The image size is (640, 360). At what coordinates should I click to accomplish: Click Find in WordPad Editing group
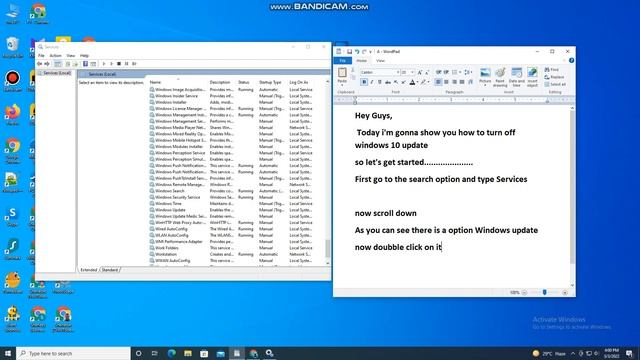pos(551,70)
